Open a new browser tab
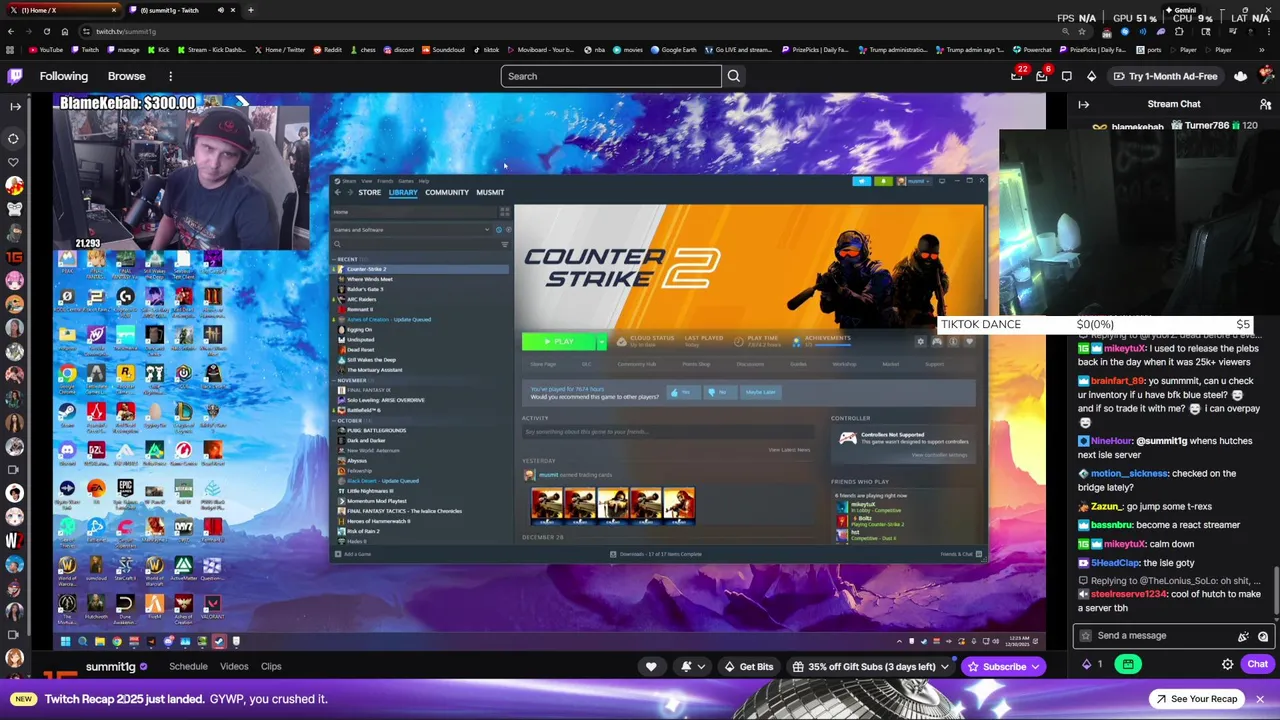Image resolution: width=1280 pixels, height=720 pixels. [250, 10]
